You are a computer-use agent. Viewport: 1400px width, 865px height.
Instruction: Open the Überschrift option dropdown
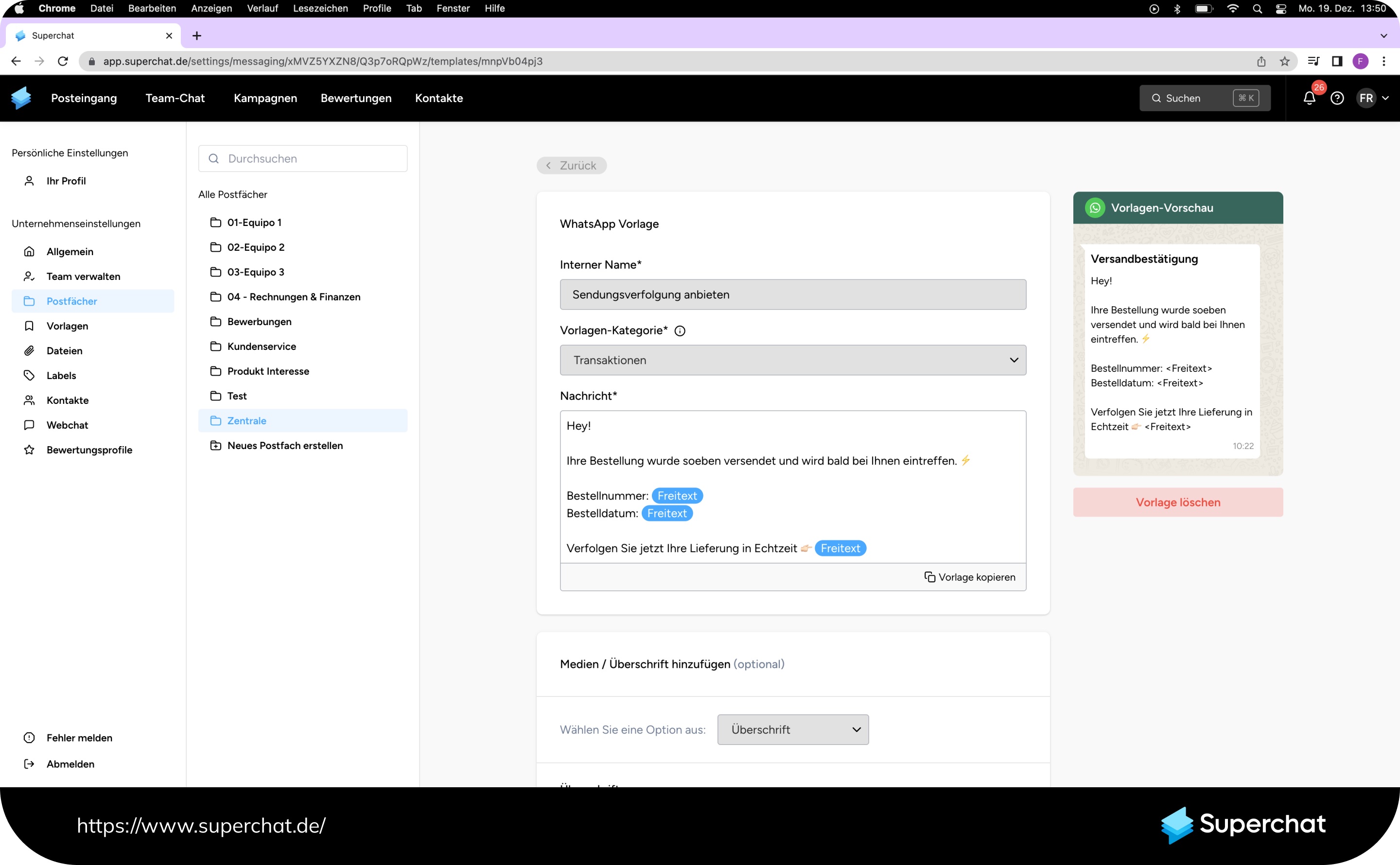pyautogui.click(x=792, y=729)
